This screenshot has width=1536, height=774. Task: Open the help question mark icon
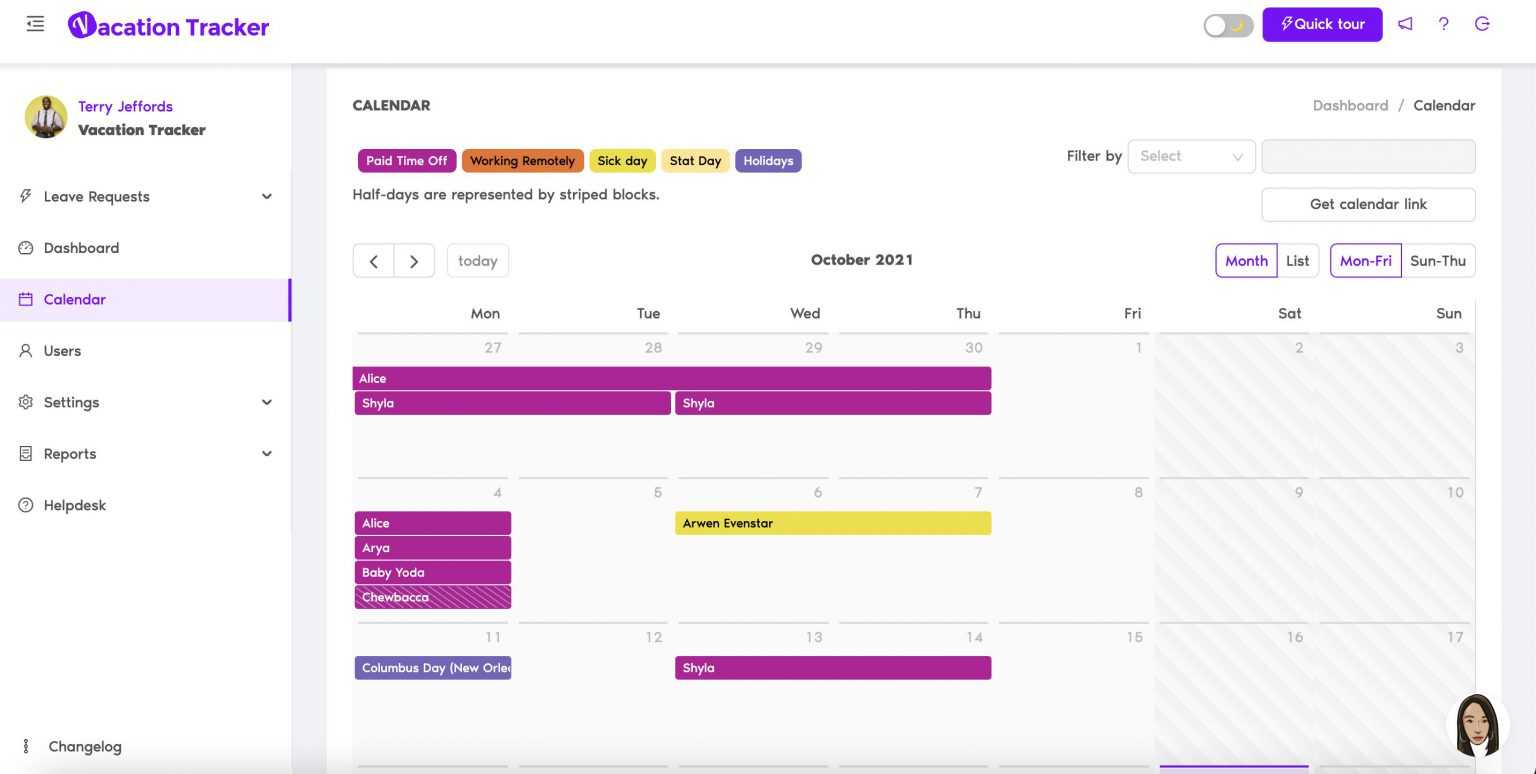coord(1443,24)
